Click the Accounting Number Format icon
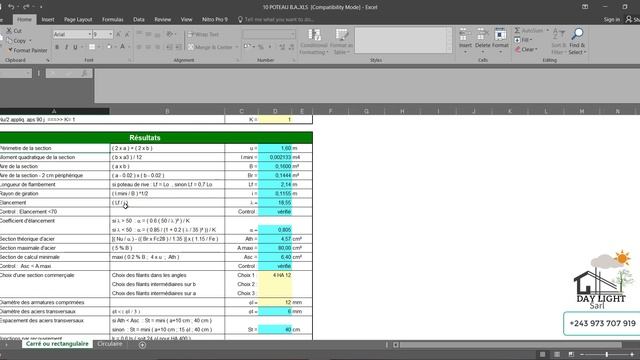This screenshot has width=640, height=360. pyautogui.click(x=246, y=47)
